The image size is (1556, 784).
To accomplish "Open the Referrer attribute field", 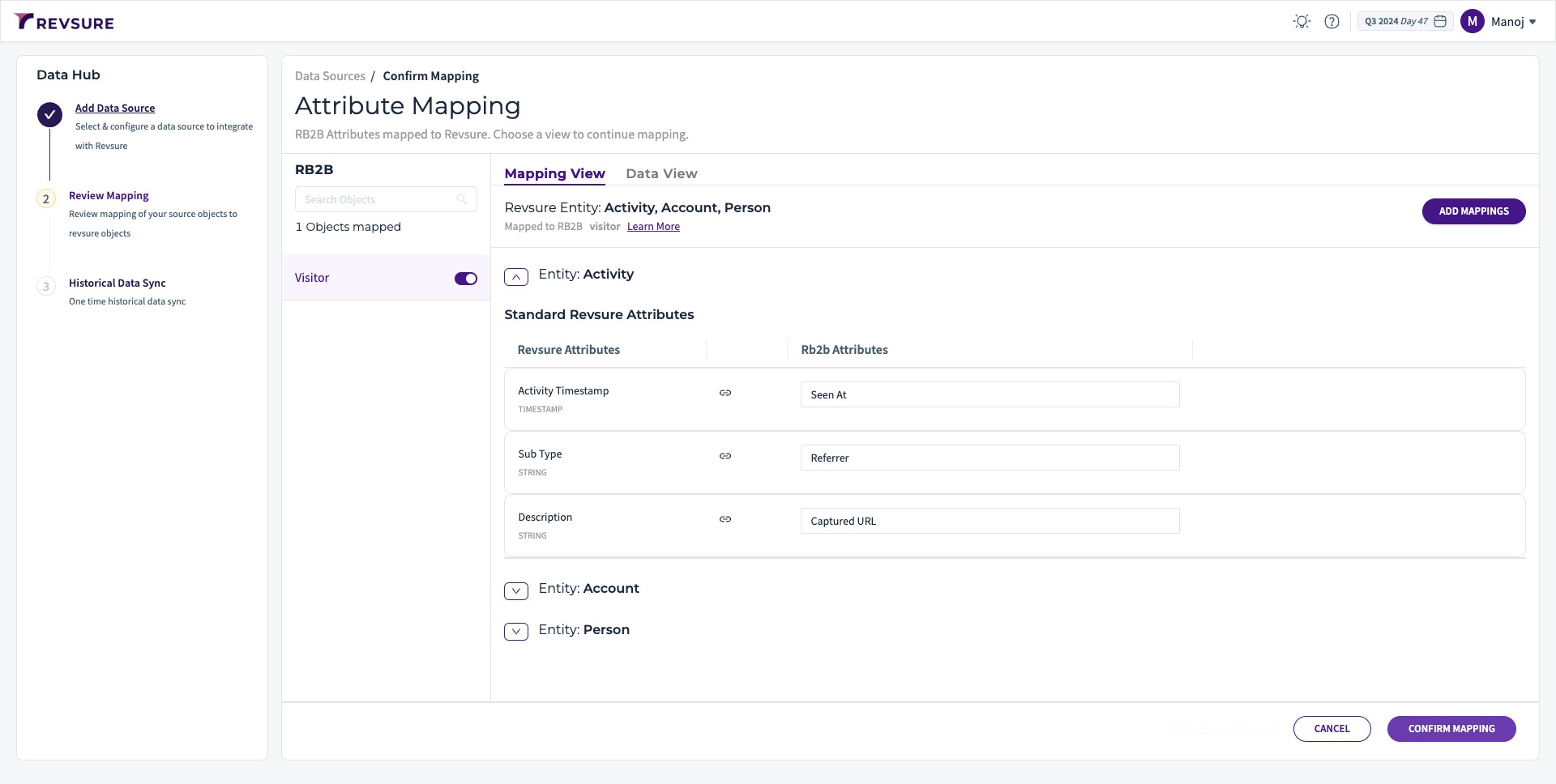I will (990, 458).
